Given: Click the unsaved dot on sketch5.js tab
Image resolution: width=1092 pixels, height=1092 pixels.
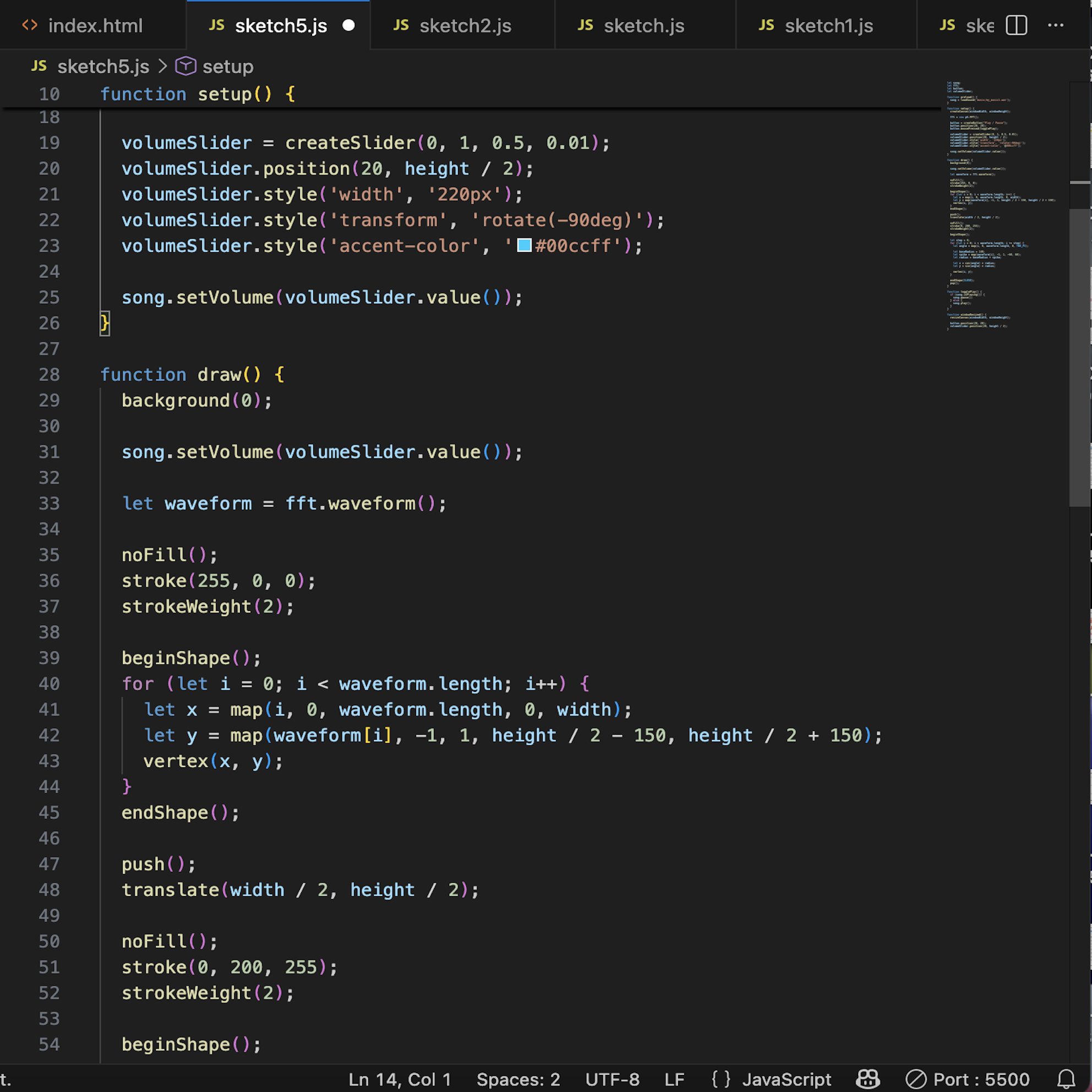Looking at the screenshot, I should click(x=349, y=25).
